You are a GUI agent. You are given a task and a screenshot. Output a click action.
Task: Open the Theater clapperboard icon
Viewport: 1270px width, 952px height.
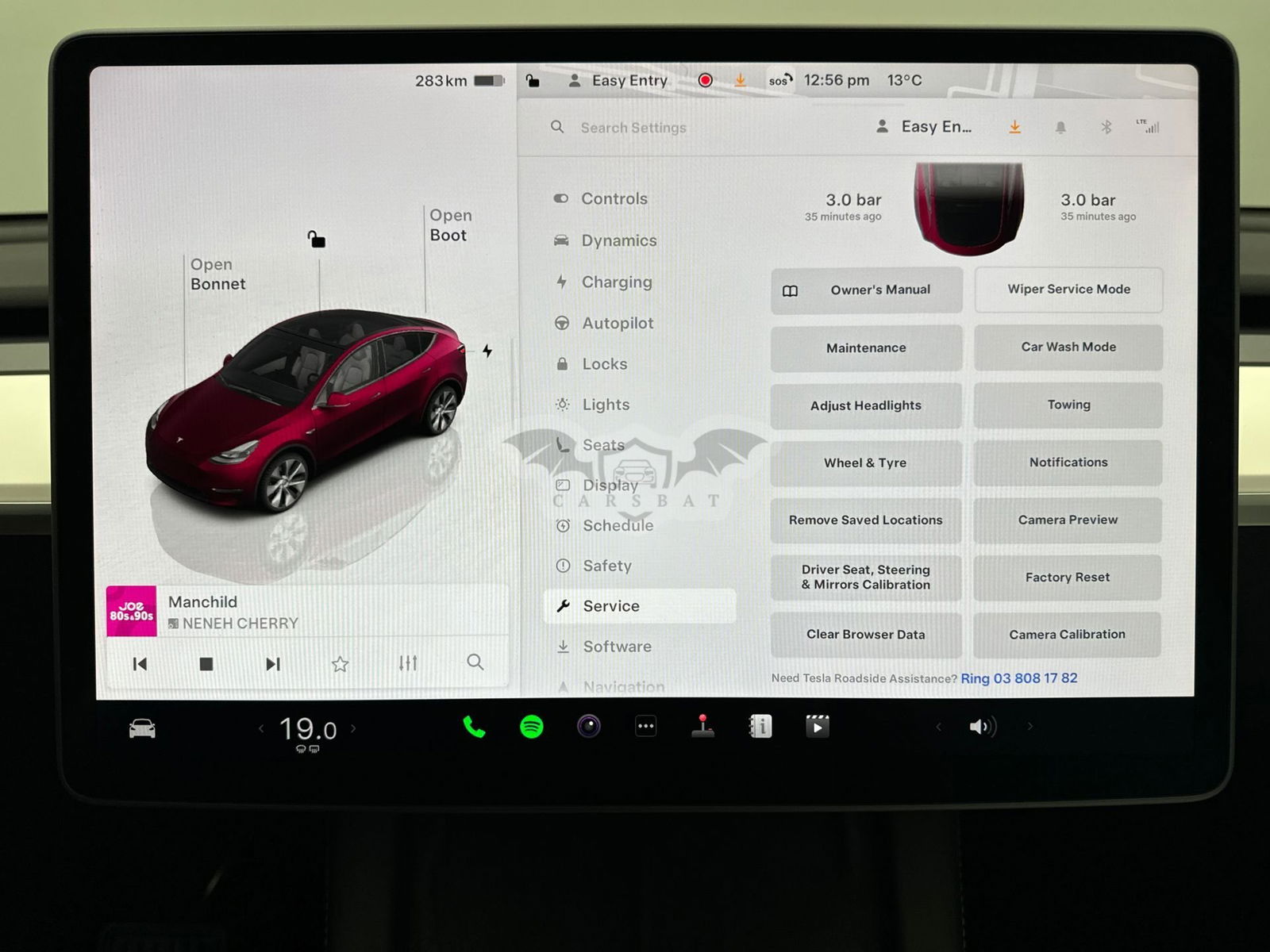coord(817,726)
